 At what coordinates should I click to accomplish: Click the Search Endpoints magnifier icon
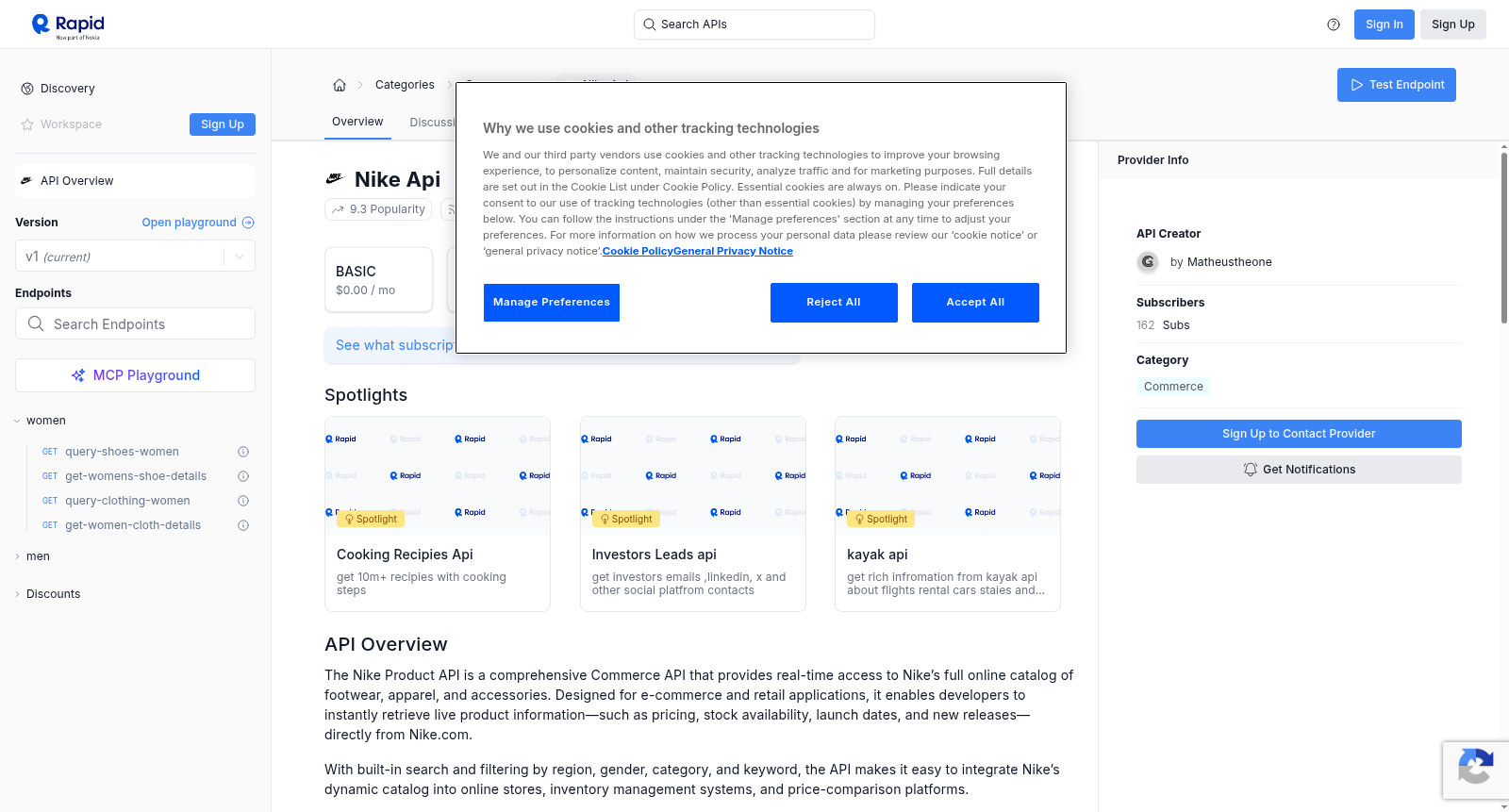pos(36,323)
